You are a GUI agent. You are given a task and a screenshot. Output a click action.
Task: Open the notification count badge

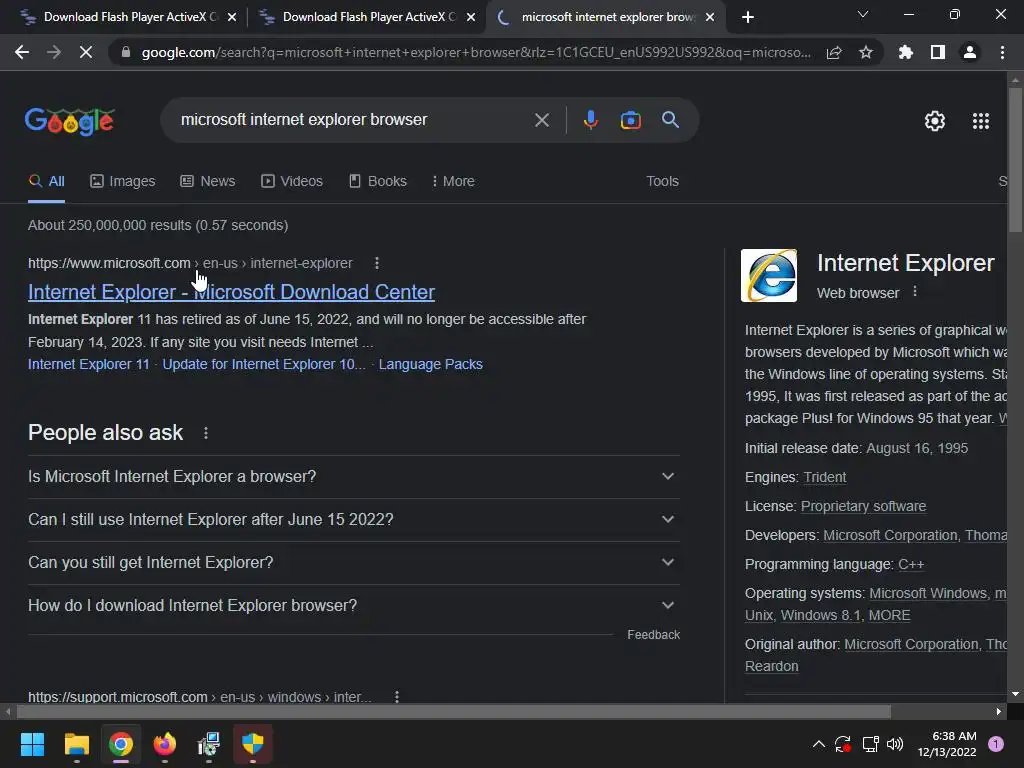pos(996,744)
